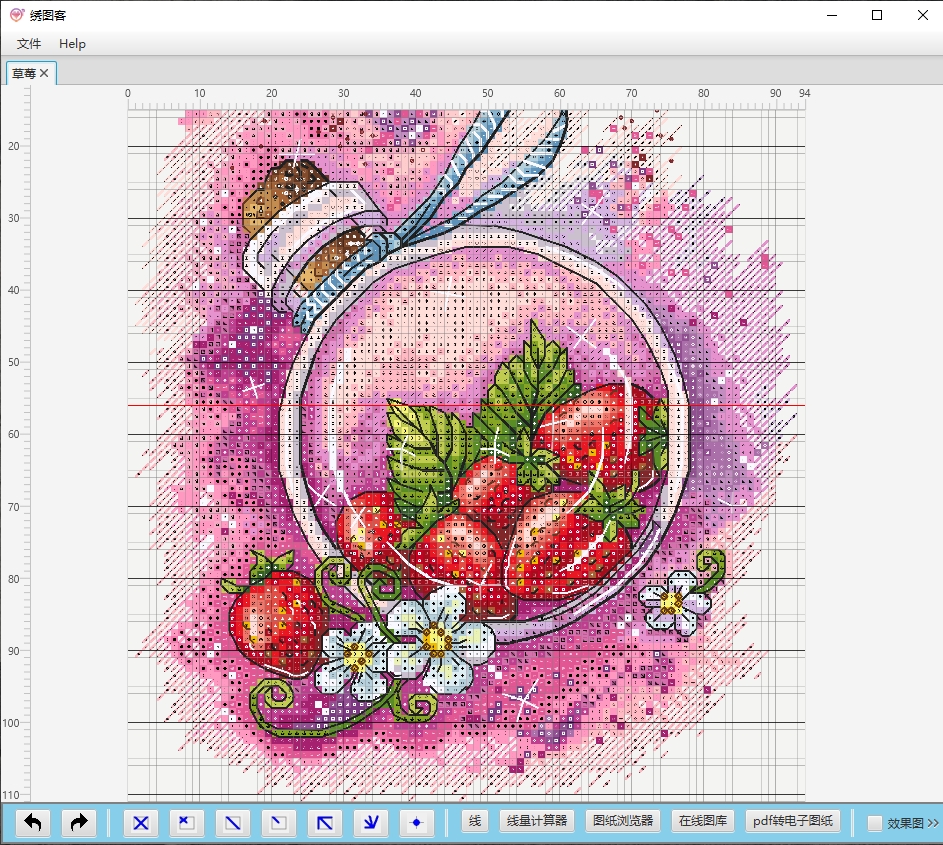Select the small quarter cross stitch tool
This screenshot has width=943, height=845.
click(186, 823)
